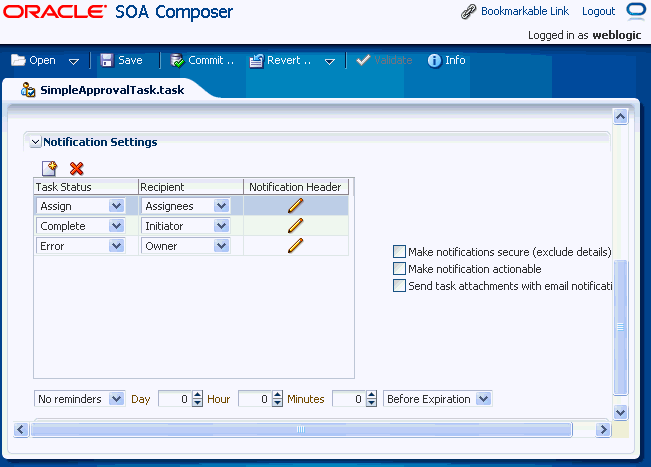This screenshot has width=651, height=467.
Task: Click the Oracle oval logo icon
Action: [636, 10]
